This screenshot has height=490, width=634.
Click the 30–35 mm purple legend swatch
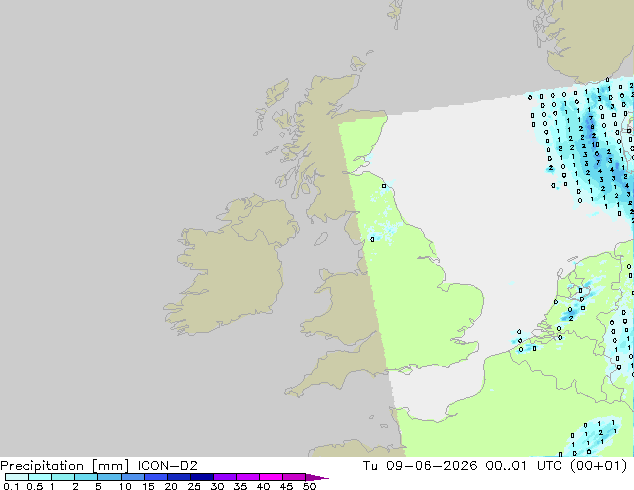coord(225,477)
